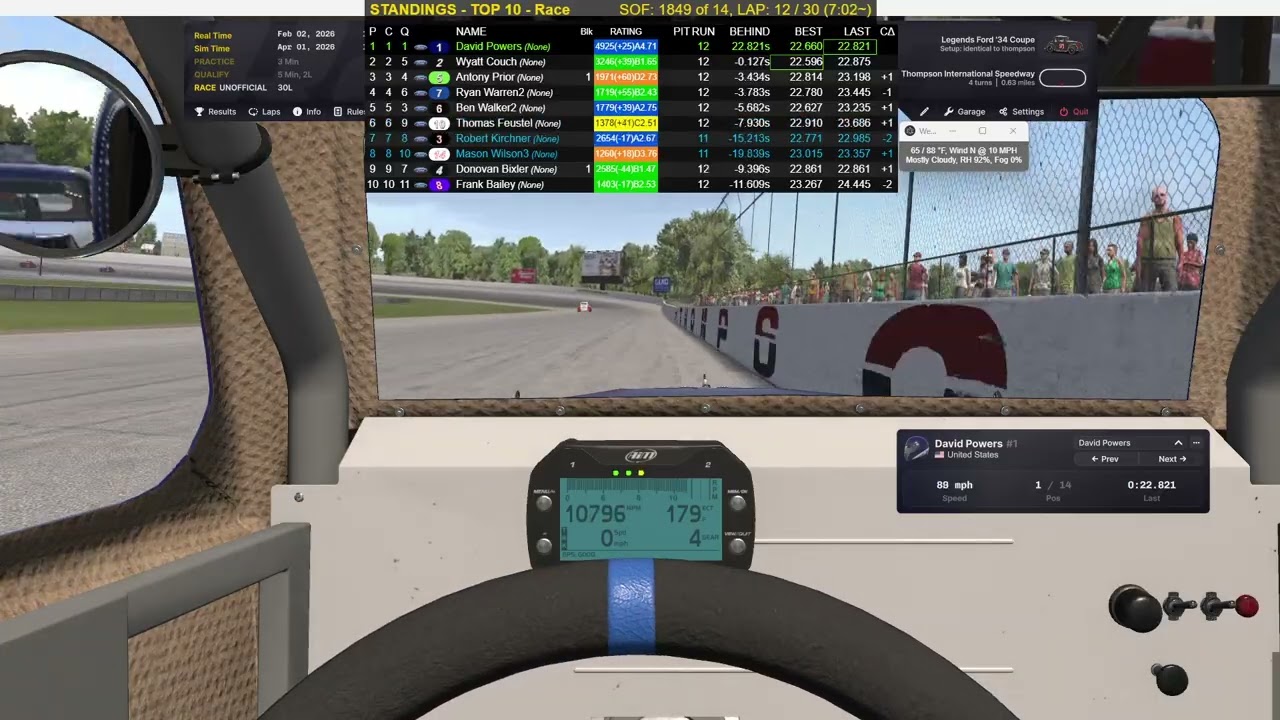The image size is (1280, 720).
Task: Close the weather widget window
Action: tap(1012, 131)
